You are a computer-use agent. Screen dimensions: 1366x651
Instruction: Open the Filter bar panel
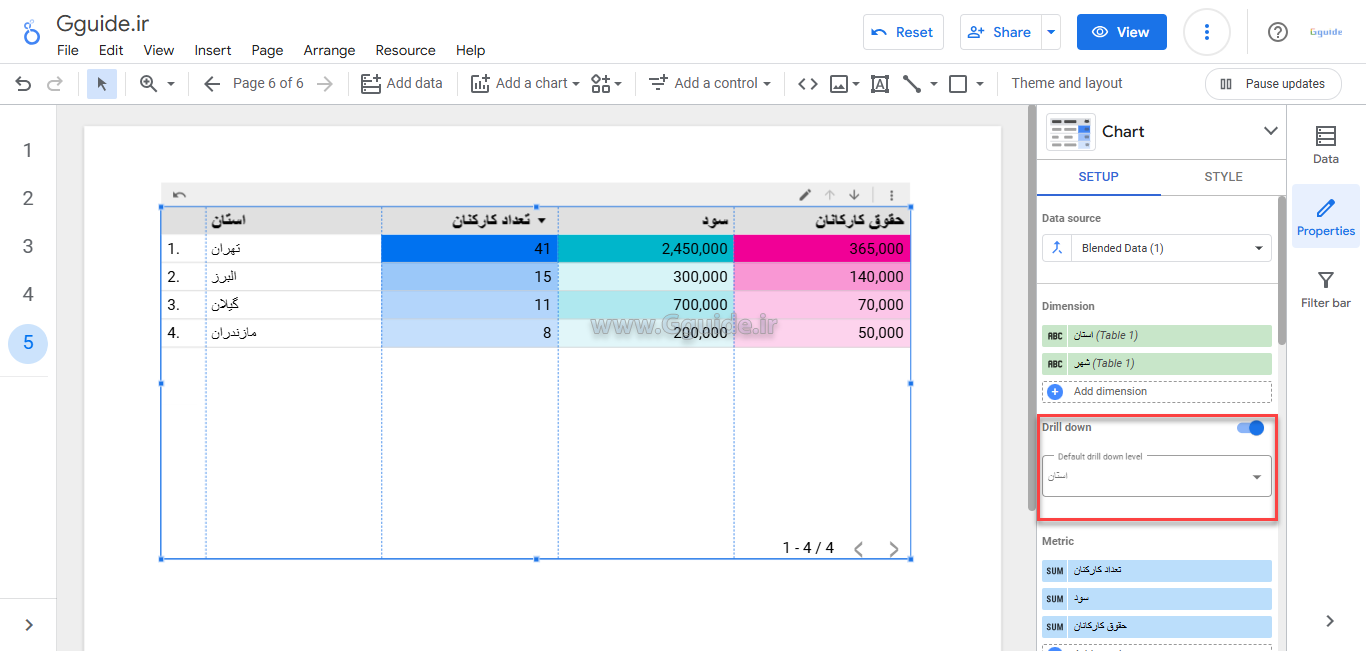point(1325,290)
